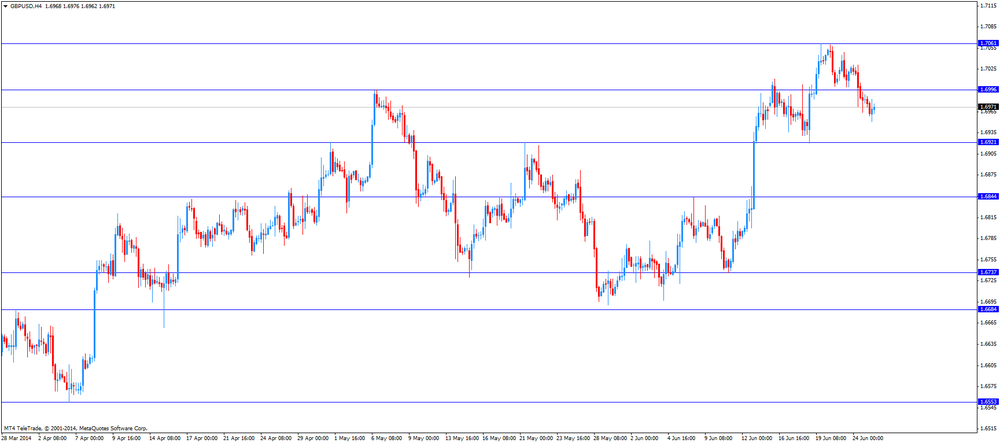Click the 13 May 16:00 time label

coord(462,439)
